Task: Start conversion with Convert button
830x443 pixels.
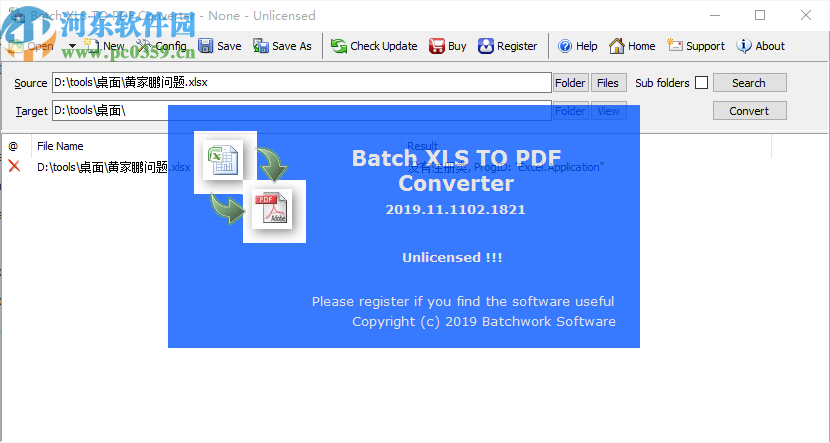Action: click(750, 111)
